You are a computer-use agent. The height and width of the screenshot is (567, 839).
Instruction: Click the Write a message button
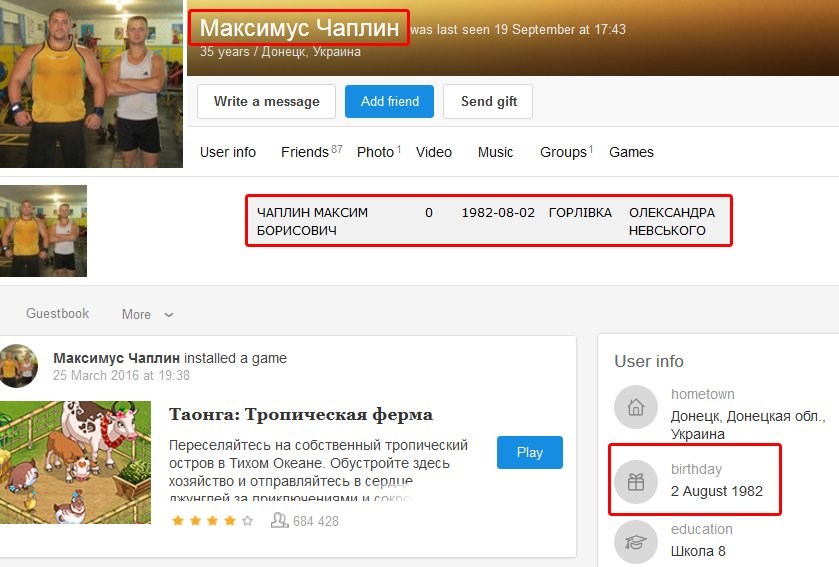click(x=266, y=101)
